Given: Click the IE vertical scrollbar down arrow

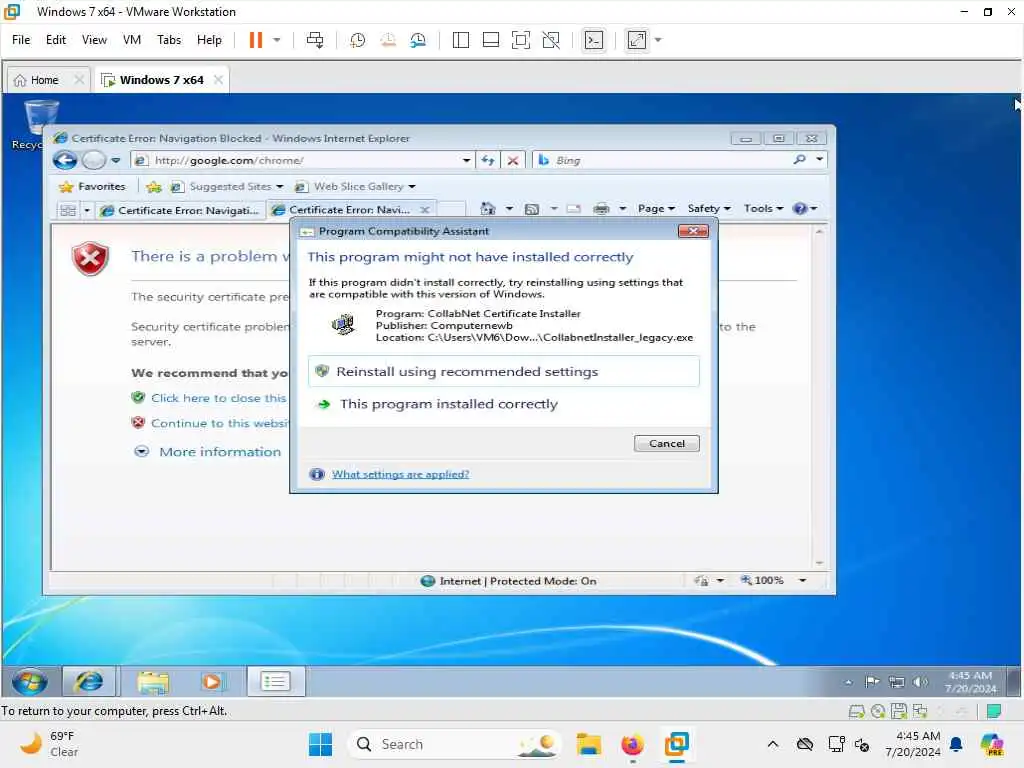Looking at the screenshot, I should (x=819, y=562).
